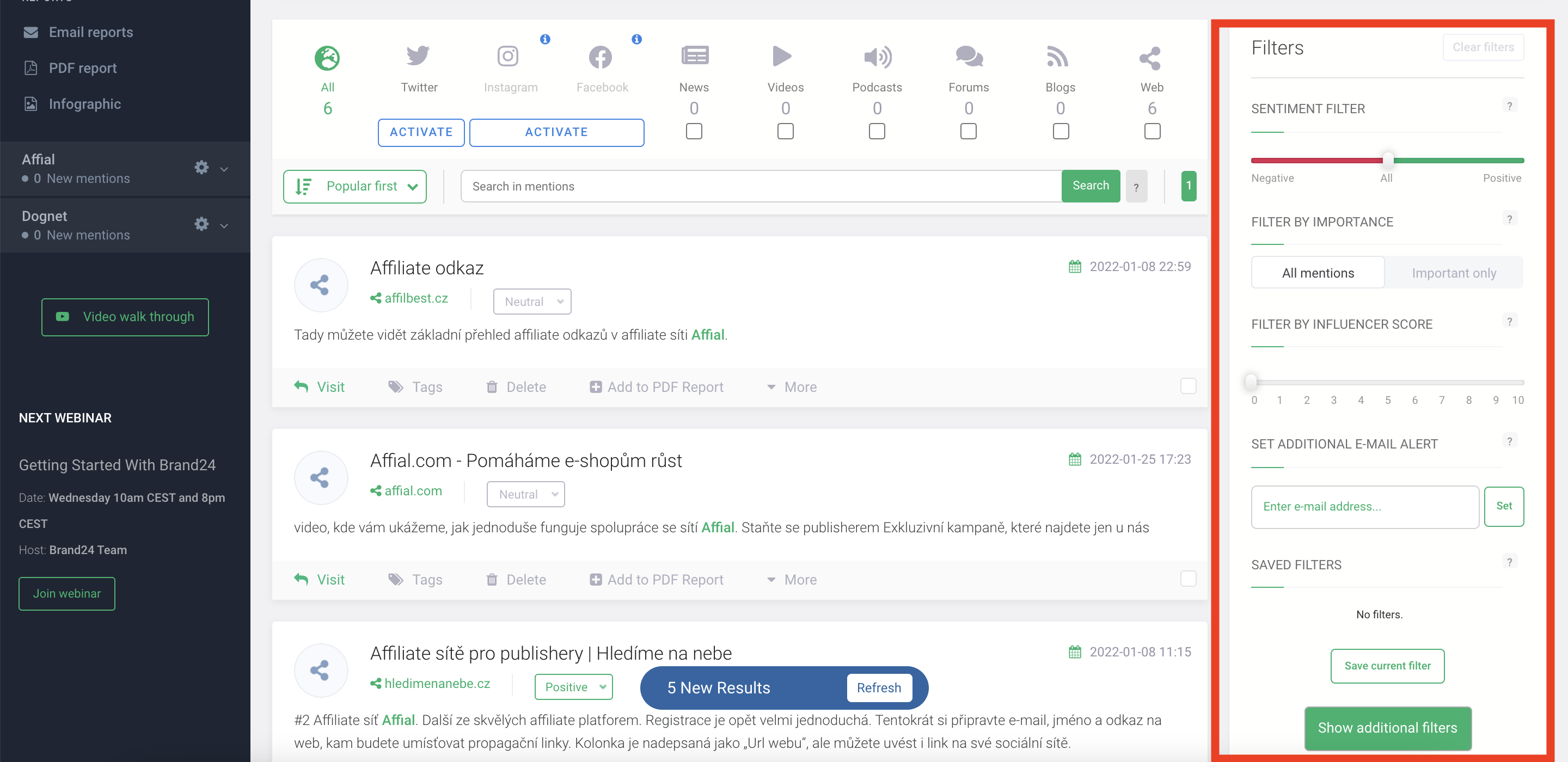This screenshot has width=1568, height=762.
Task: Click the Forums chat bubbles icon
Action: pyautogui.click(x=969, y=57)
